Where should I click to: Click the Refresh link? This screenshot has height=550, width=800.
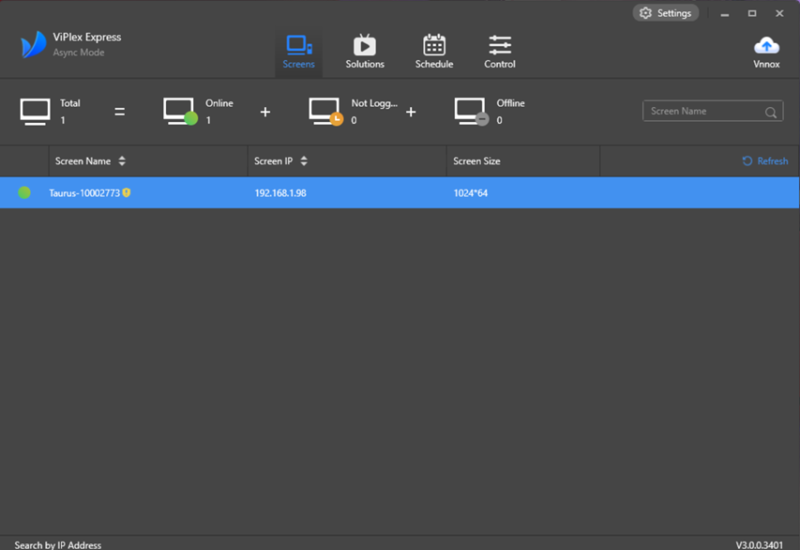coord(765,161)
